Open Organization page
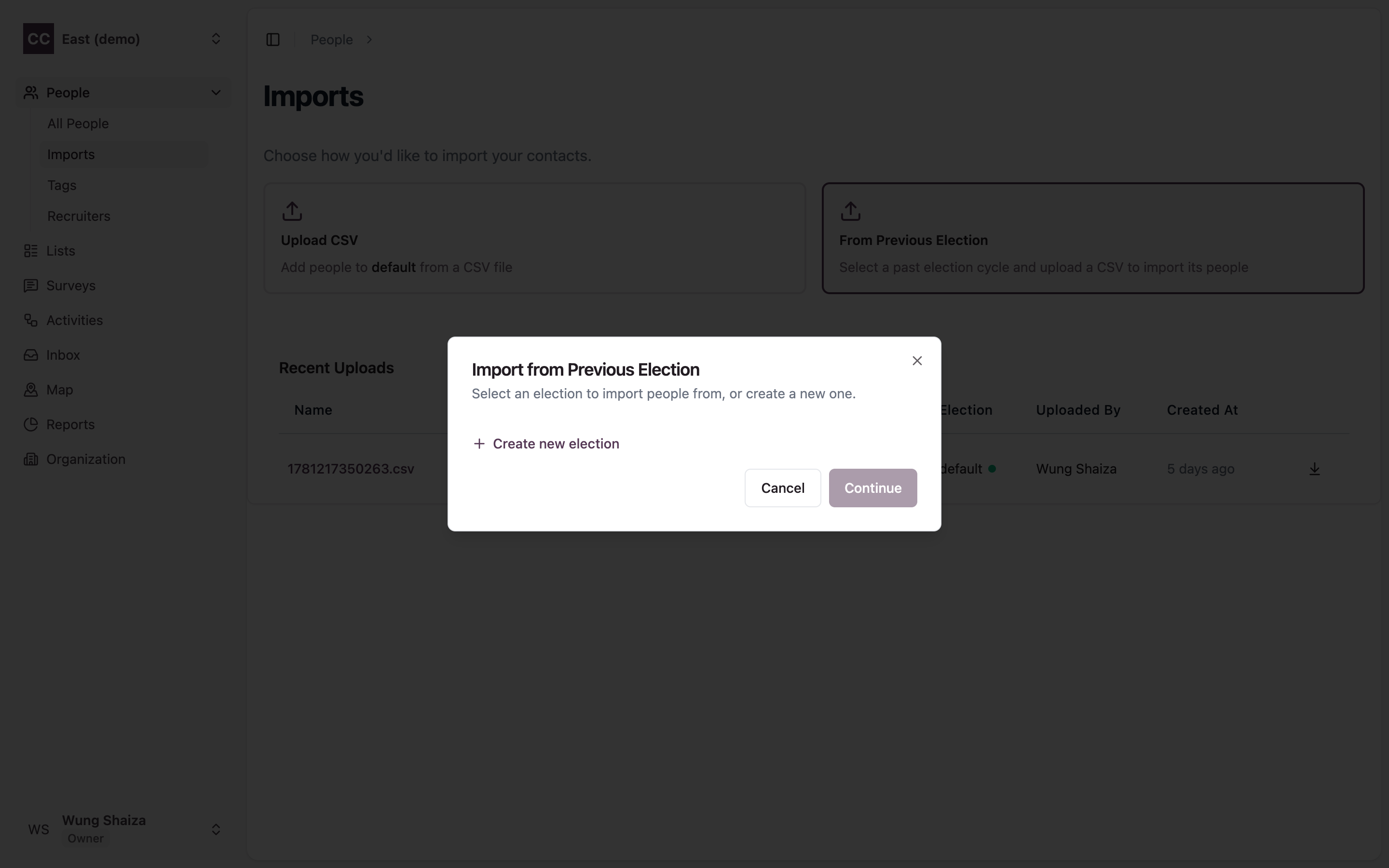Viewport: 1389px width, 868px height. pyautogui.click(x=86, y=459)
